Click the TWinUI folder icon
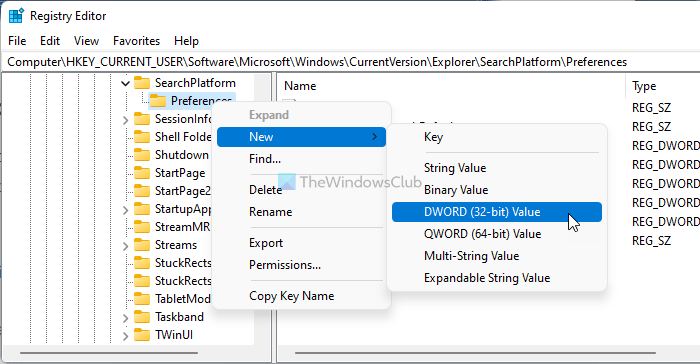Screen dimensions: 700x364 pos(142,335)
